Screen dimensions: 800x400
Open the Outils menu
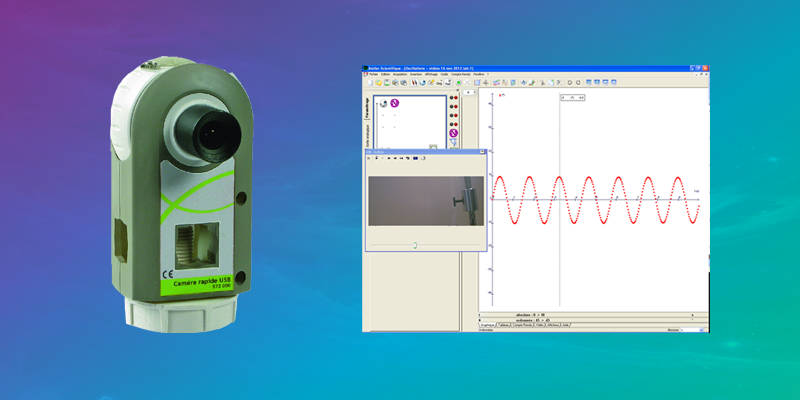click(445, 74)
